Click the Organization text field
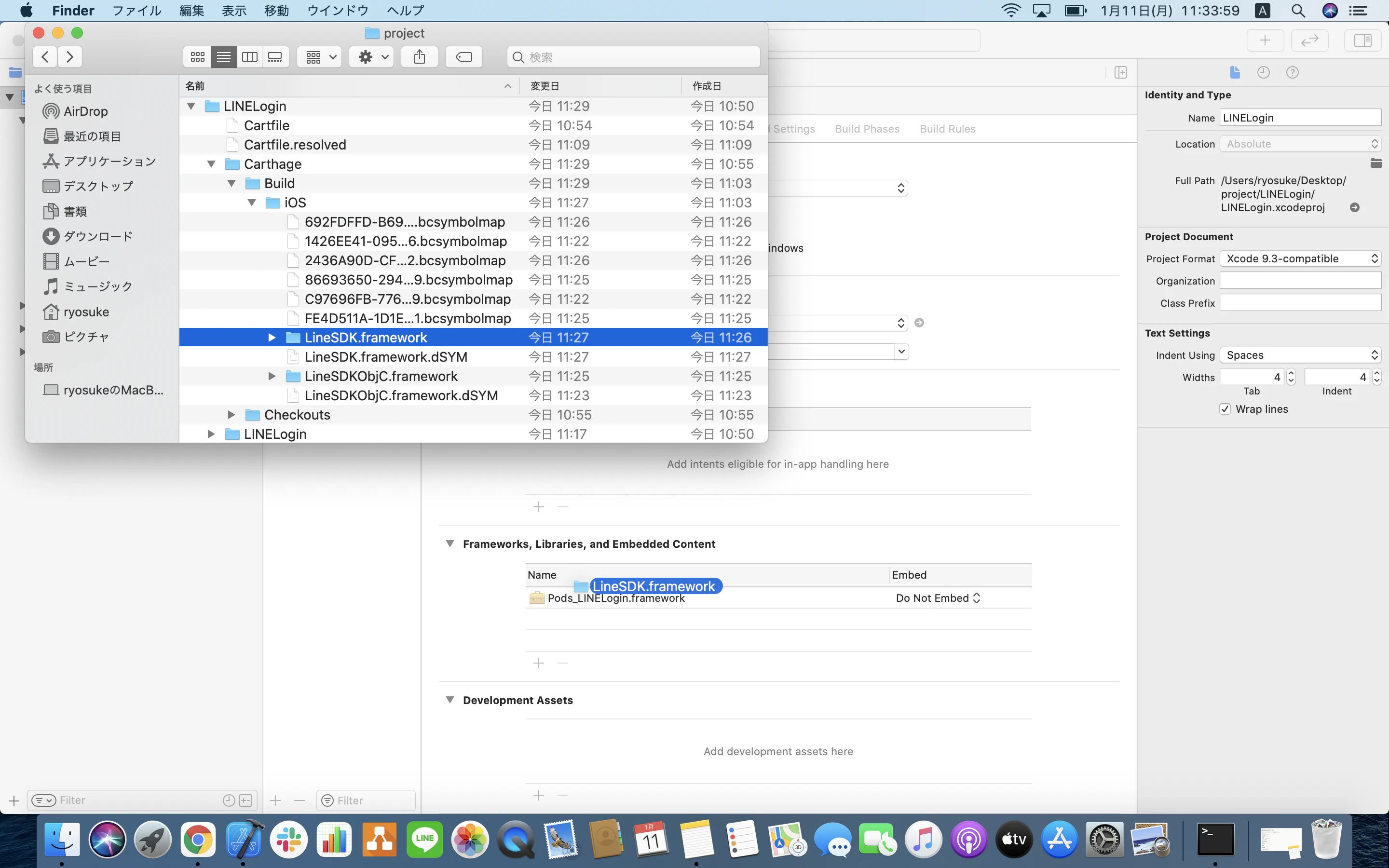1389x868 pixels. [x=1300, y=280]
